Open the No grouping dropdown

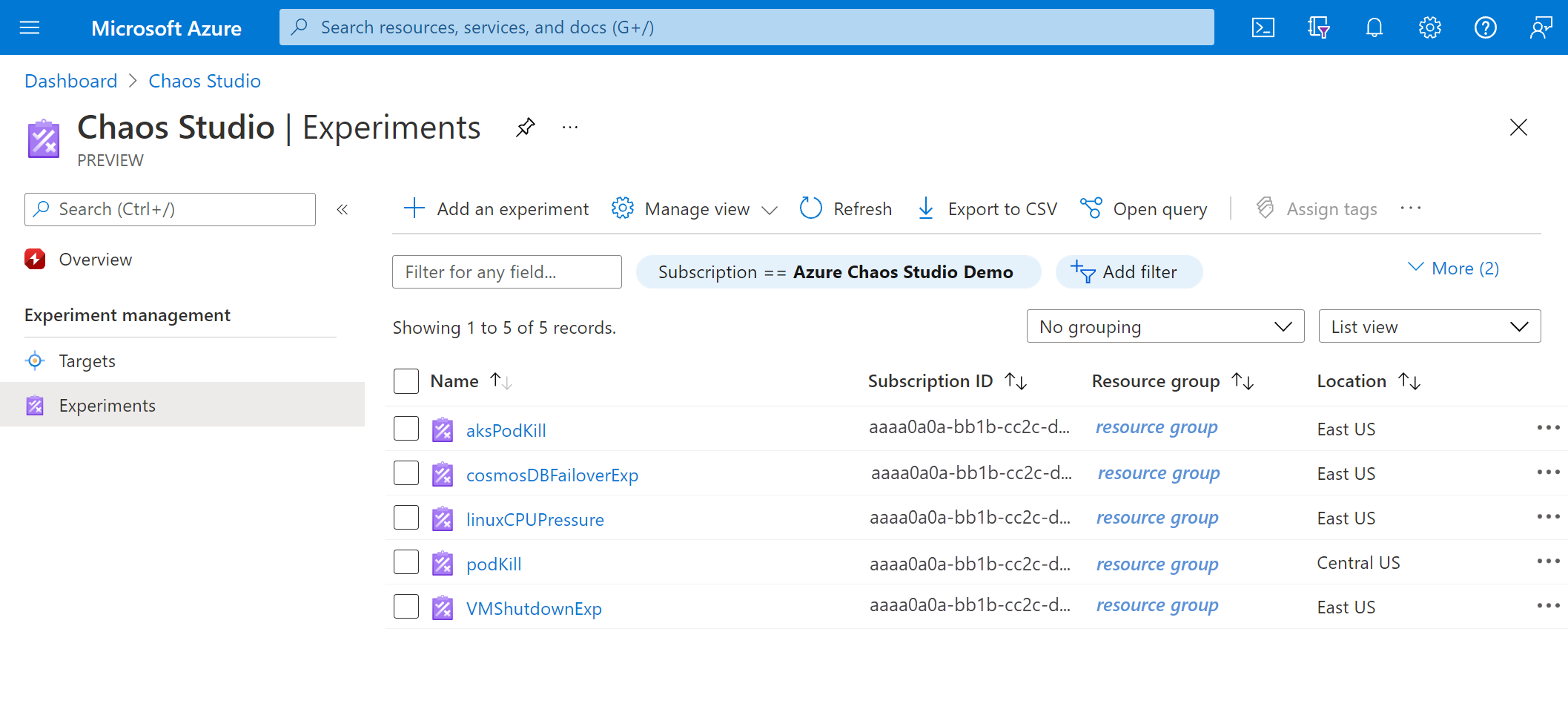pyautogui.click(x=1165, y=326)
